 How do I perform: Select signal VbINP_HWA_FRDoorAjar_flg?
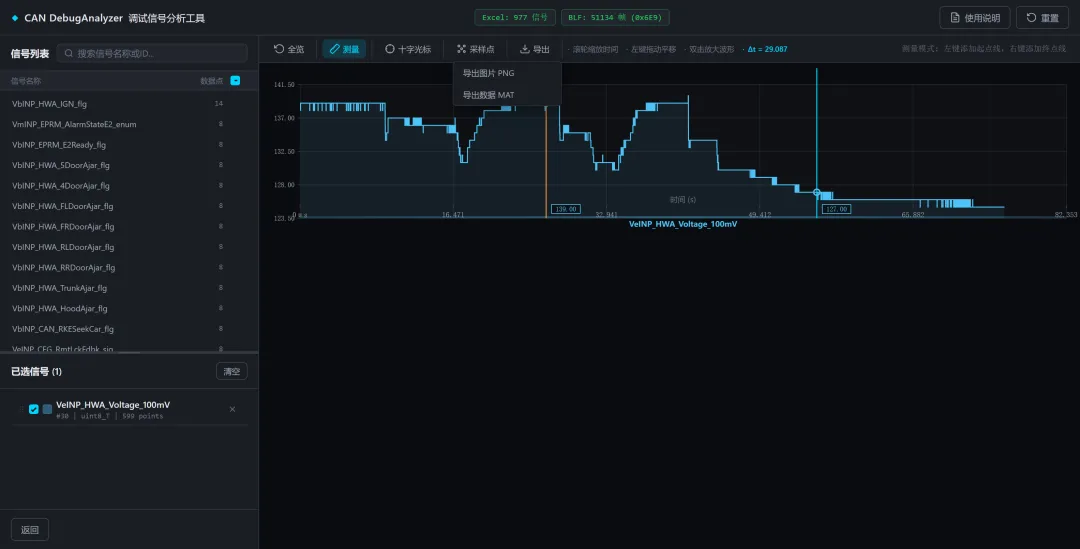(x=129, y=227)
